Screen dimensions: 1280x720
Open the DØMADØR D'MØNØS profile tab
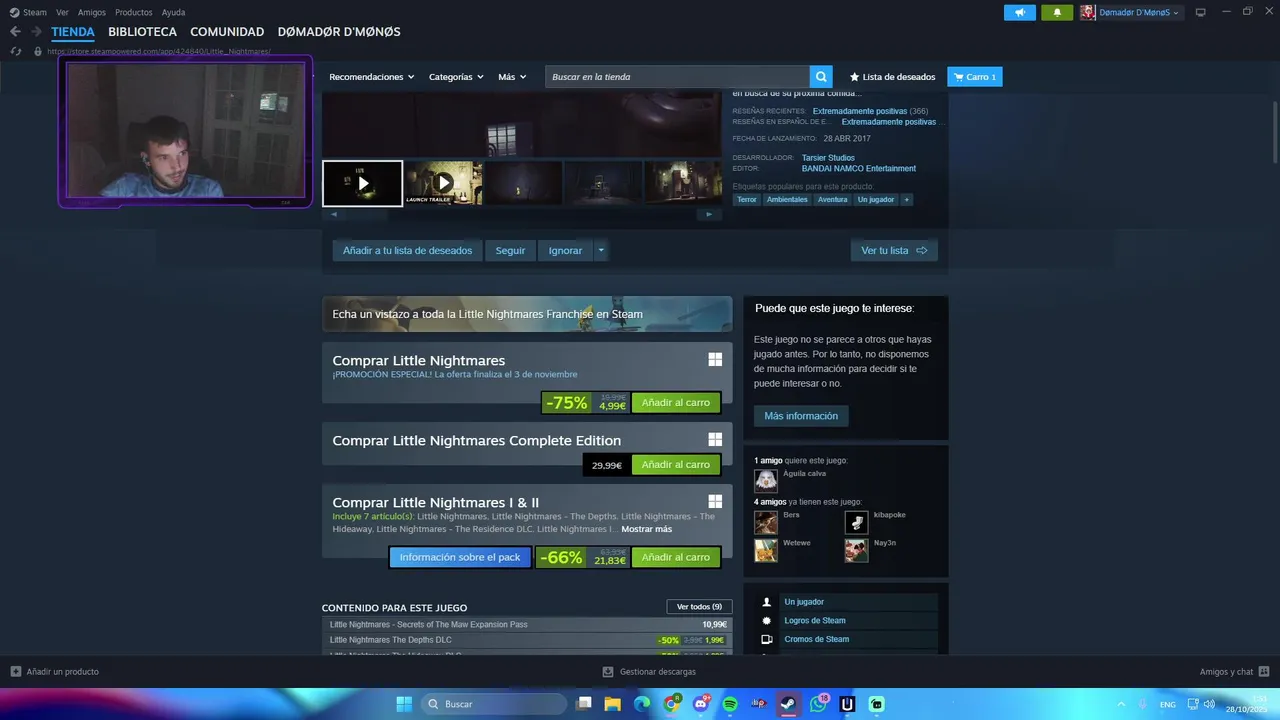click(x=339, y=32)
